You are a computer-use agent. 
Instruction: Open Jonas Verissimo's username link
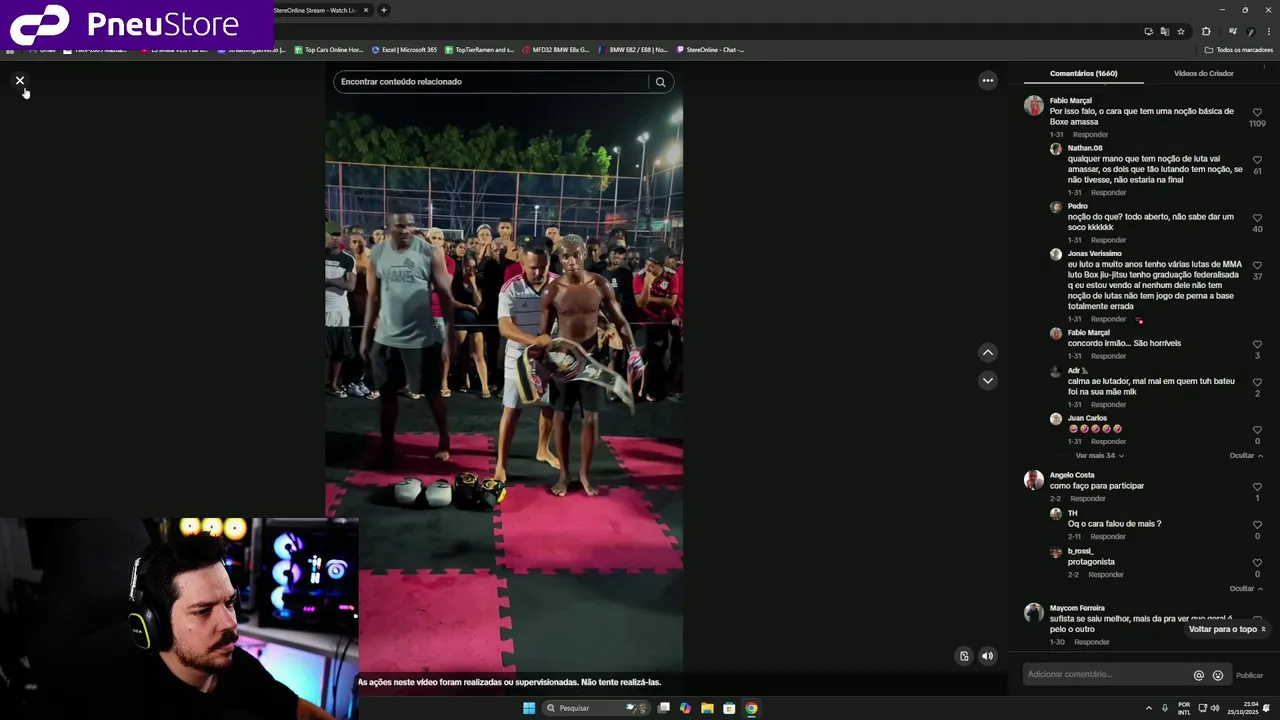(1094, 254)
